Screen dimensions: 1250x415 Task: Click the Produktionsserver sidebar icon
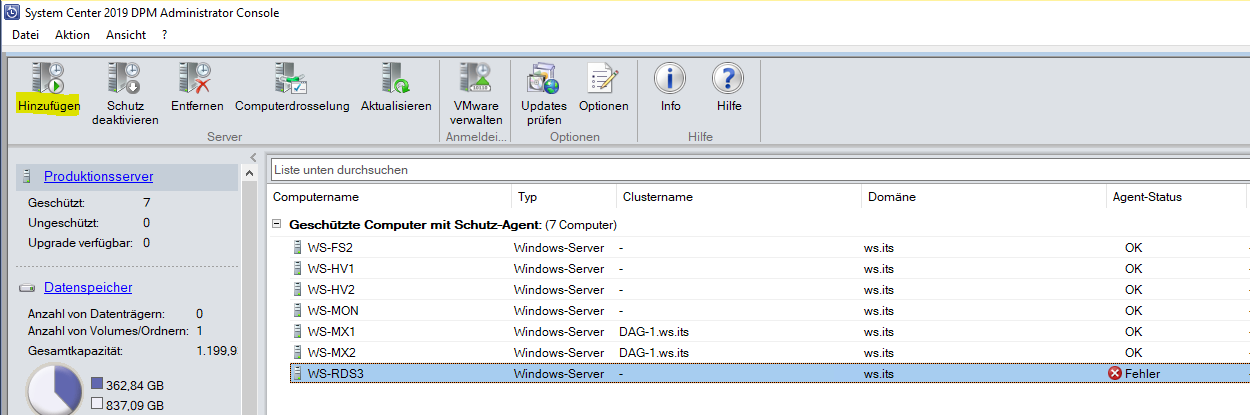(x=26, y=177)
